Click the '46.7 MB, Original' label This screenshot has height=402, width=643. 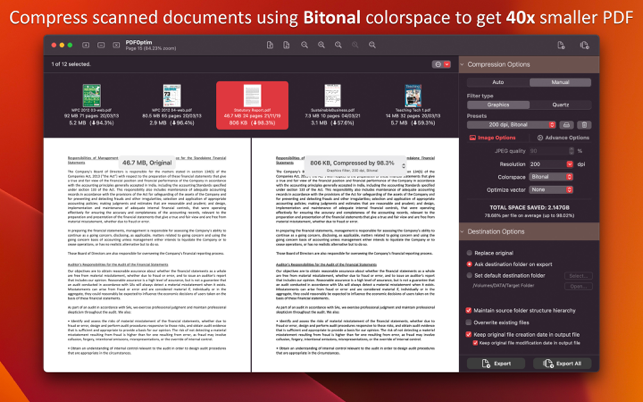(x=147, y=163)
